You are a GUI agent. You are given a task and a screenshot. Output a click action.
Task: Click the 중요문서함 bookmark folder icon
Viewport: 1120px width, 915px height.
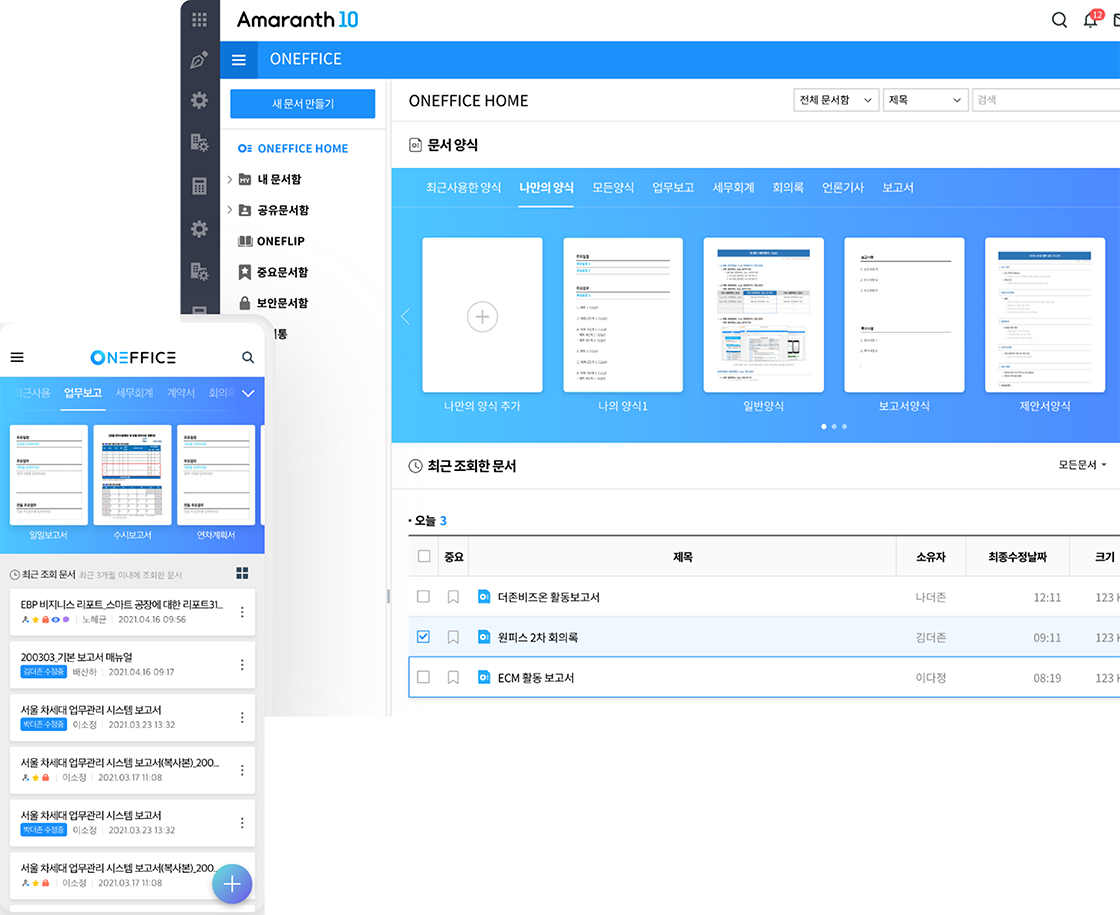[x=244, y=272]
